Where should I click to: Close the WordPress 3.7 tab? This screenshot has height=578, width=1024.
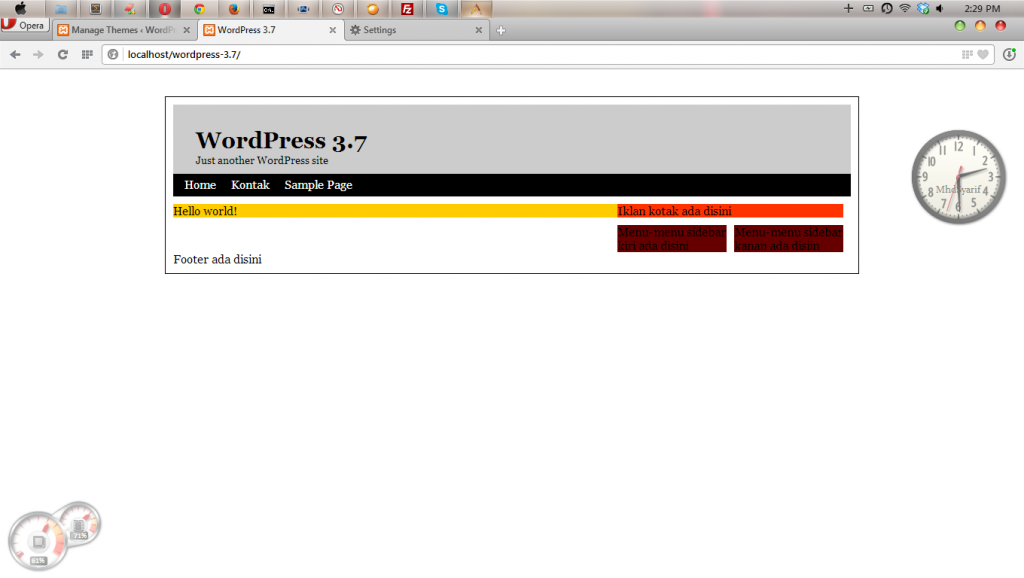(332, 30)
